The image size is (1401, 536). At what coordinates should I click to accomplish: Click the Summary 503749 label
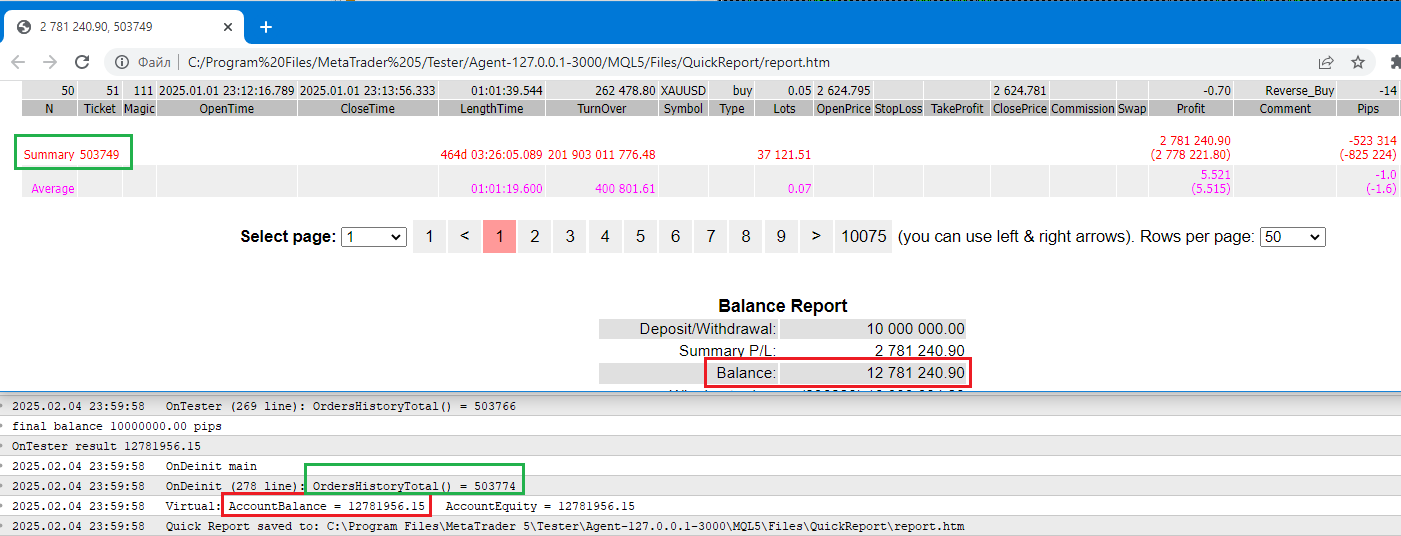pos(71,154)
